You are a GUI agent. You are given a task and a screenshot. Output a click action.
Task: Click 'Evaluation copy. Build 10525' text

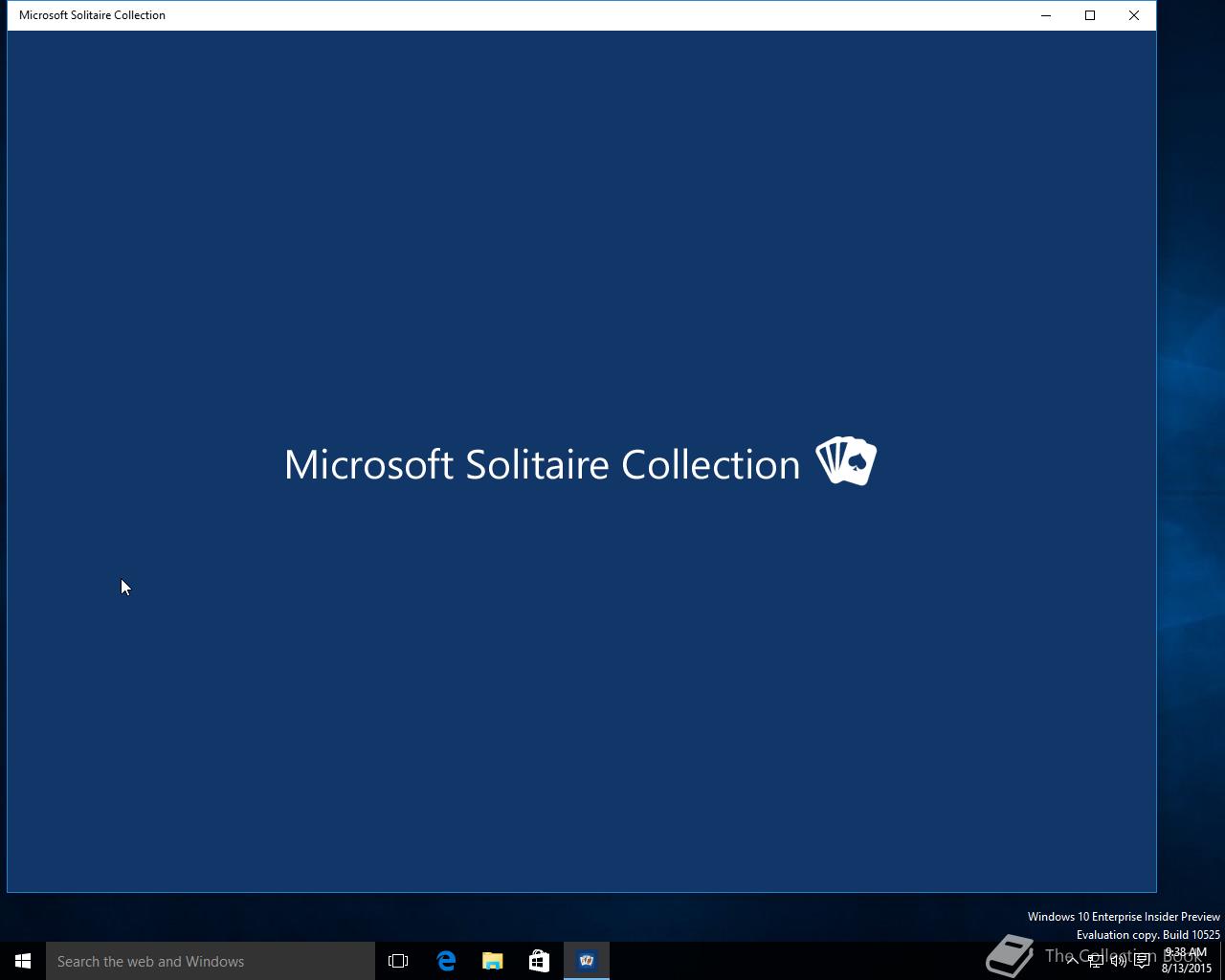point(1147,935)
